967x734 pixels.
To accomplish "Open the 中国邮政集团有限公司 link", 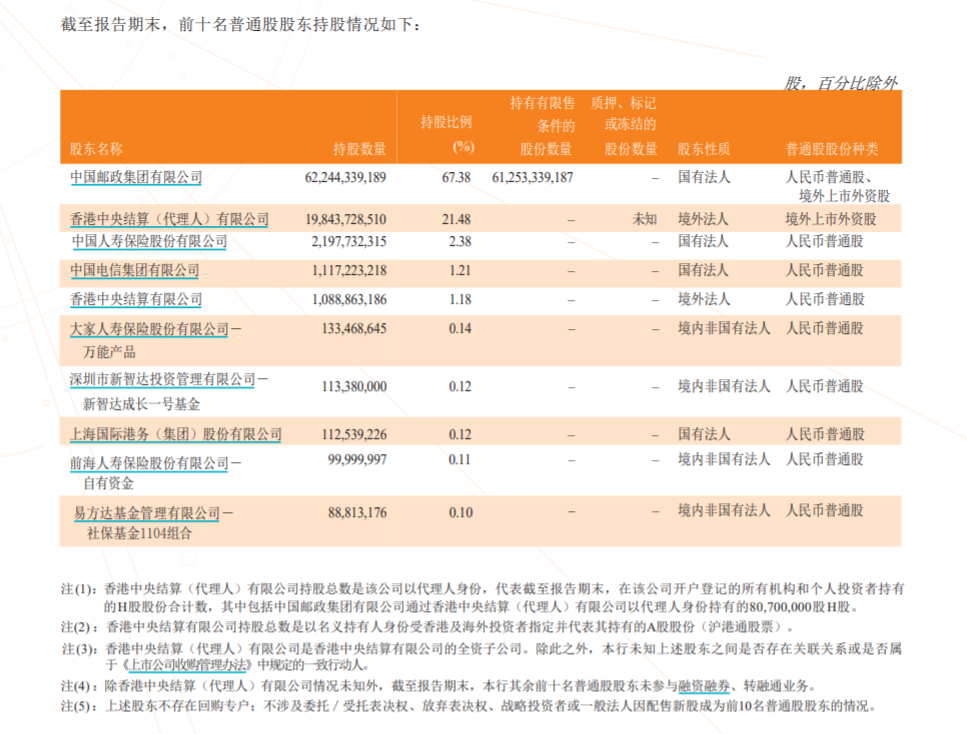I will point(136,178).
